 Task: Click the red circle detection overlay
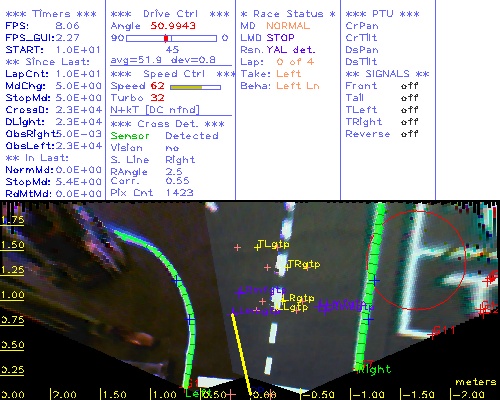pyautogui.click(x=416, y=260)
